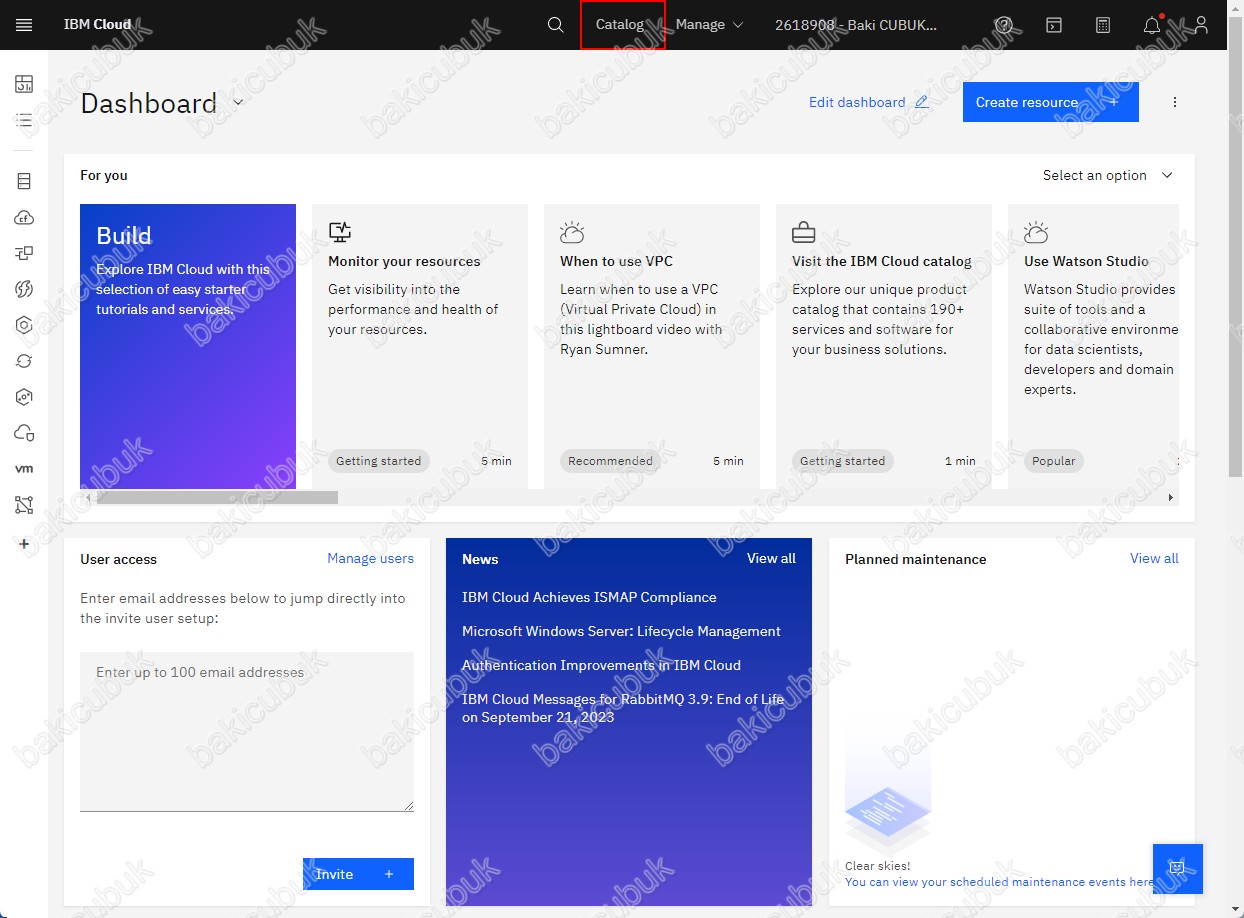Click the 'User access' heading
Viewport: 1244px width, 918px height.
point(118,559)
